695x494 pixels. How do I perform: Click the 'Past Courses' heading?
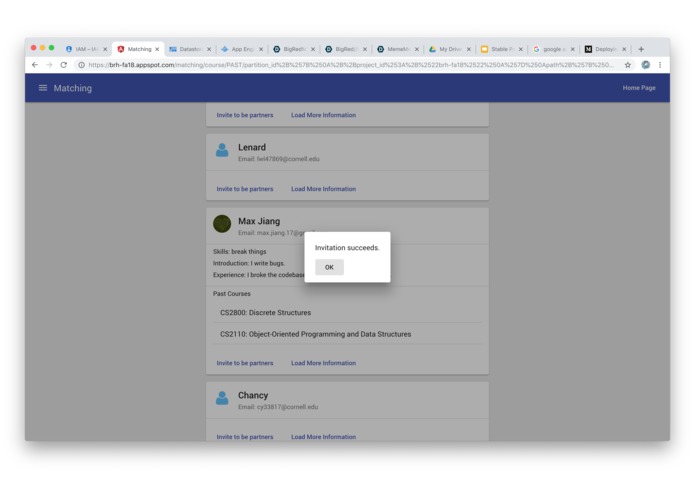[x=231, y=294]
